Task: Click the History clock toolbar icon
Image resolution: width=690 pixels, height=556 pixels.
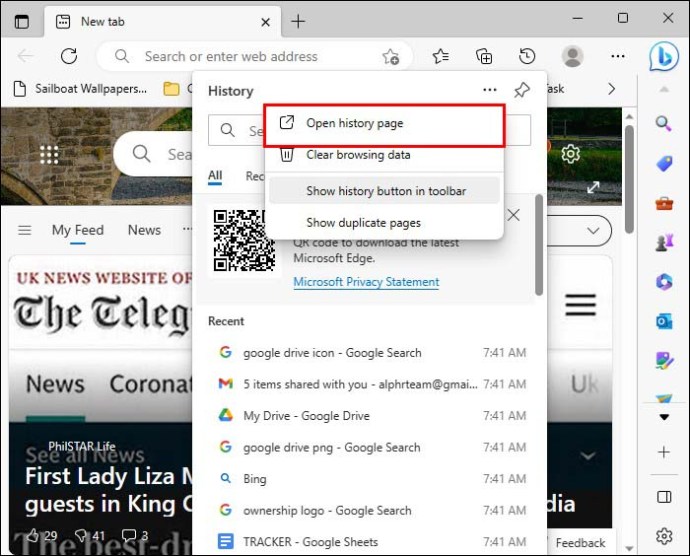Action: pyautogui.click(x=527, y=56)
